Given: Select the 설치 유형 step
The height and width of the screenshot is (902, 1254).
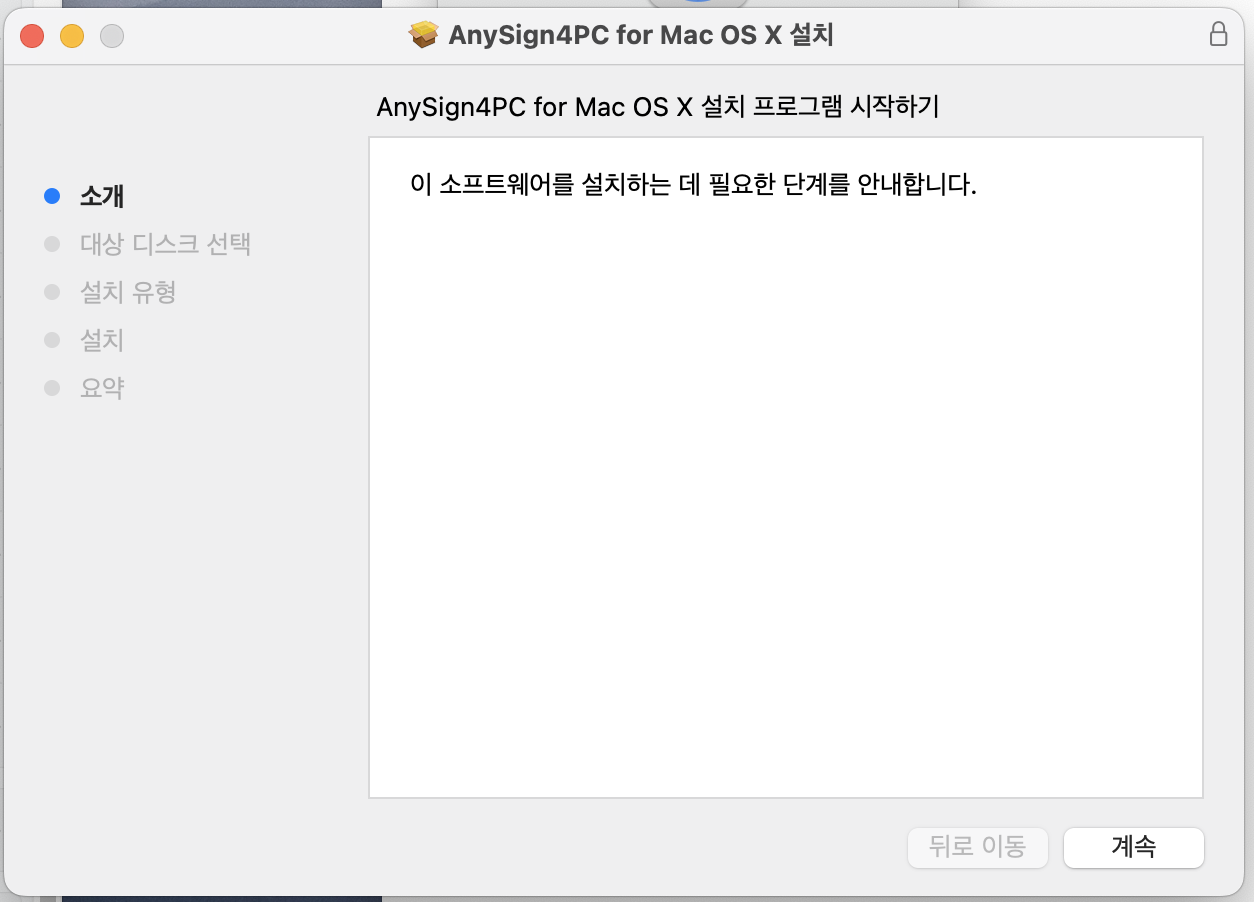Looking at the screenshot, I should [x=128, y=292].
